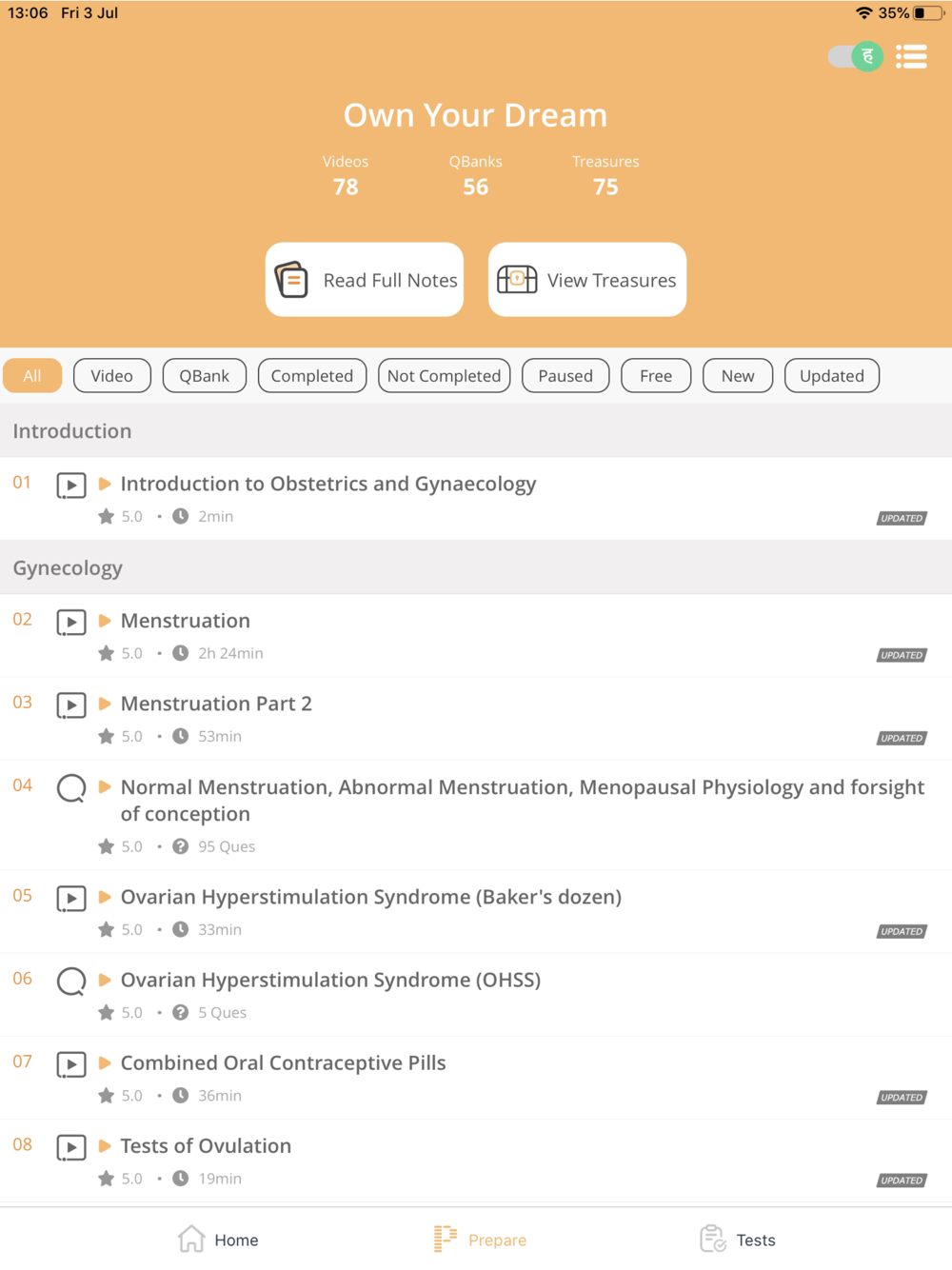
Task: Open the list menu icon at top right
Action: [911, 57]
